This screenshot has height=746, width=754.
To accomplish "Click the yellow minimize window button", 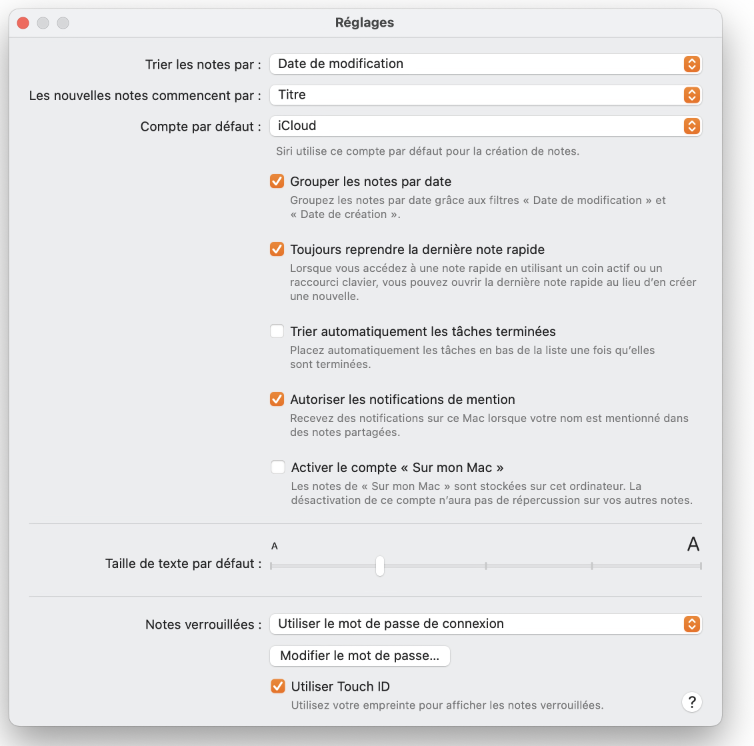I will [41, 22].
